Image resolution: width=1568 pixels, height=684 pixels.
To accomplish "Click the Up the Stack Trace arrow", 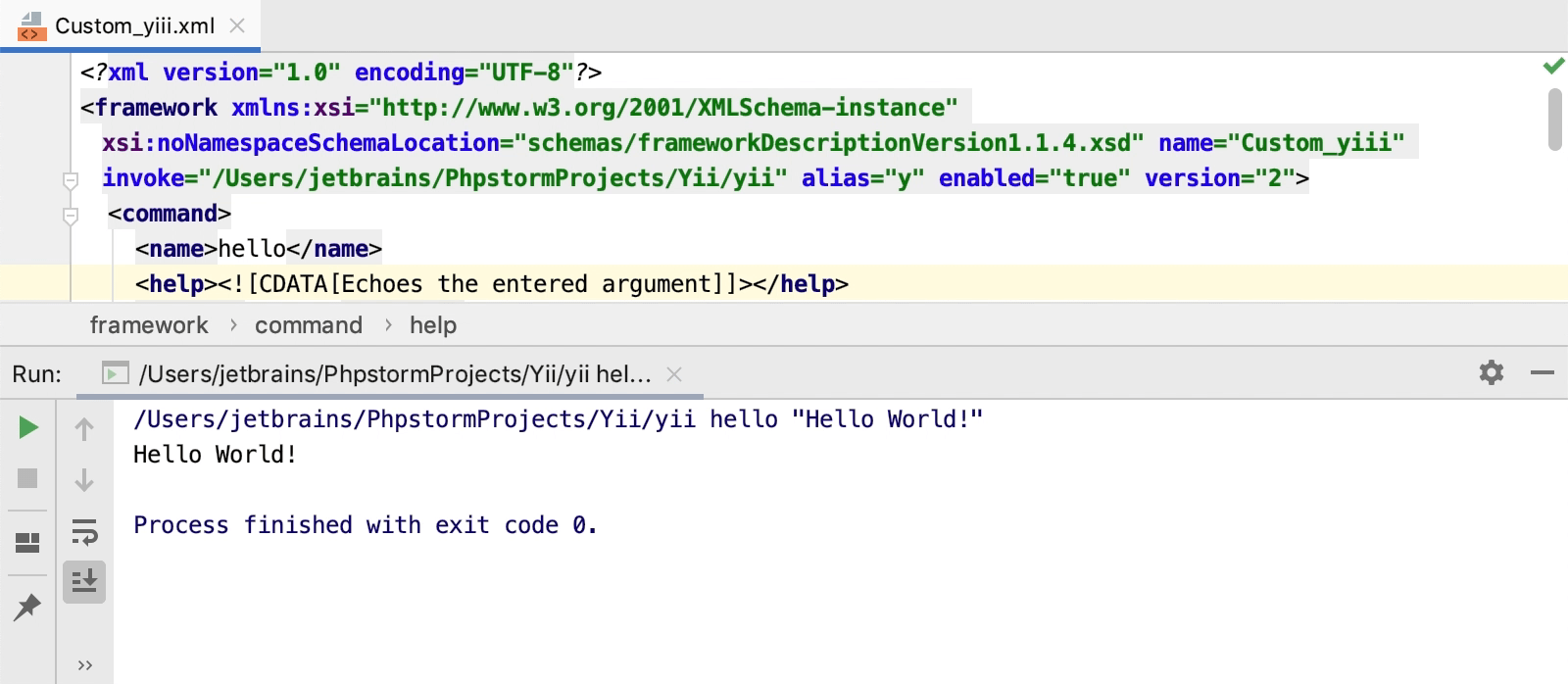I will 84,429.
